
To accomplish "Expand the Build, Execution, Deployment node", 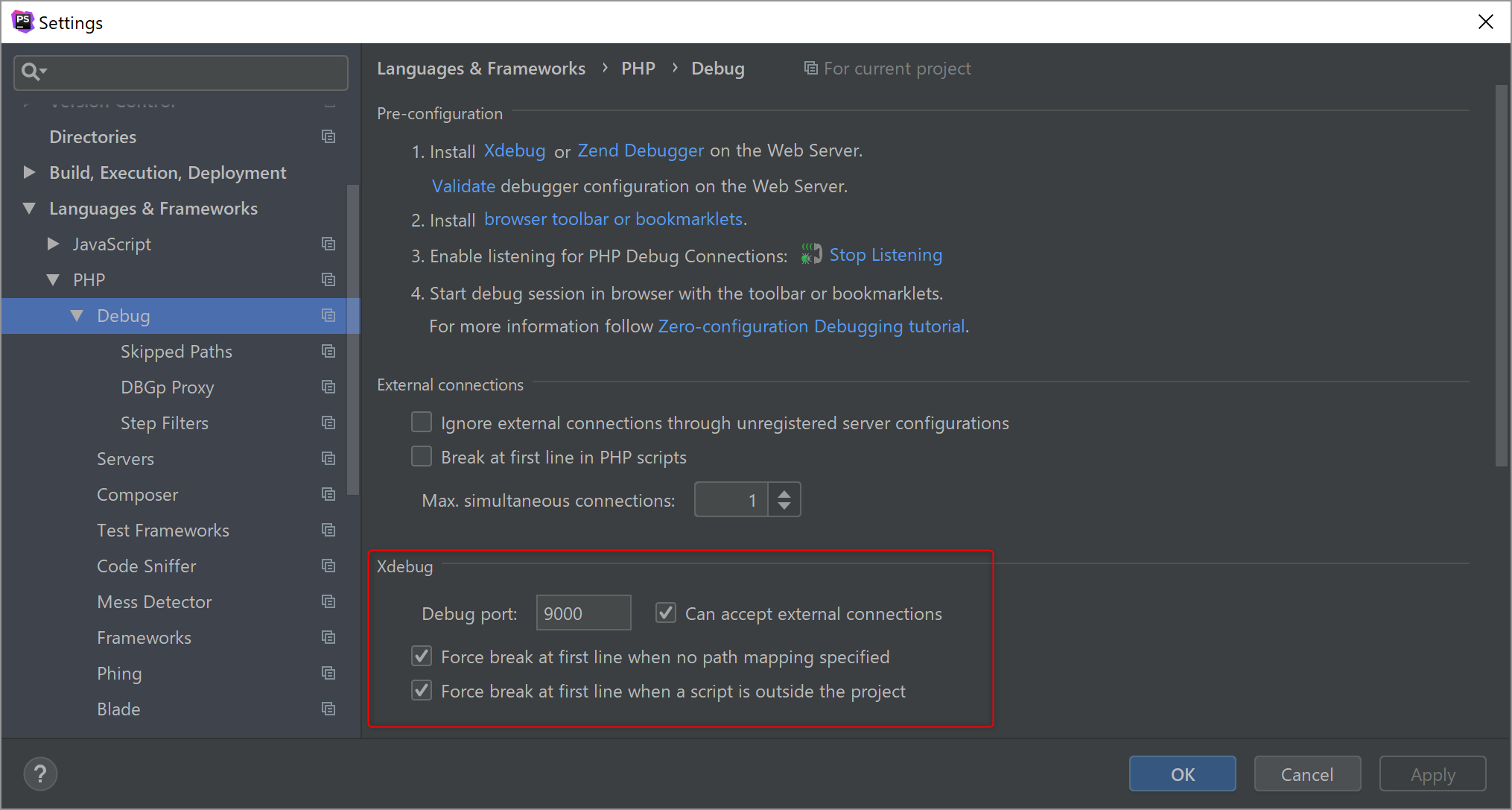I will [x=30, y=172].
